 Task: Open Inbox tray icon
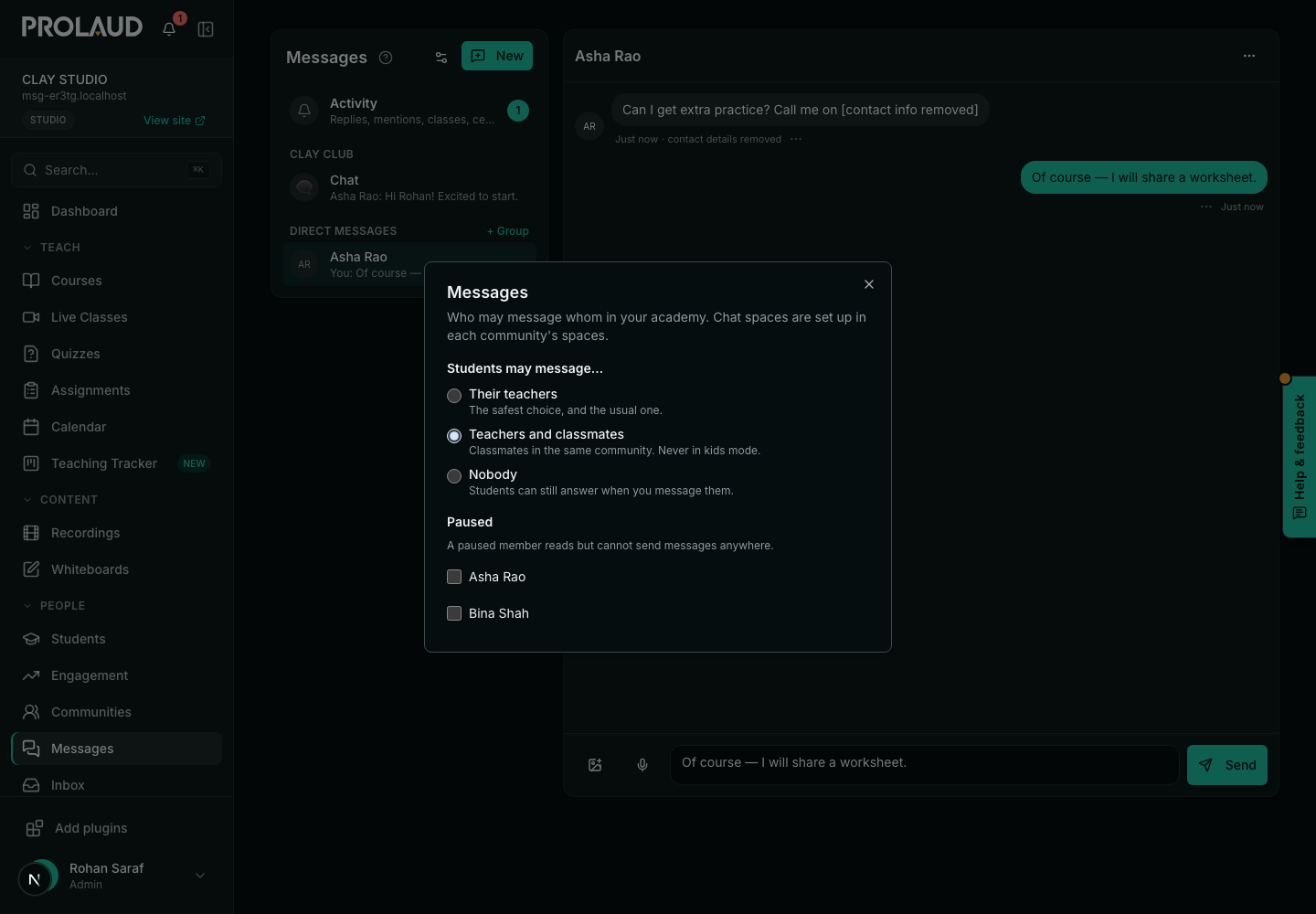tap(31, 785)
